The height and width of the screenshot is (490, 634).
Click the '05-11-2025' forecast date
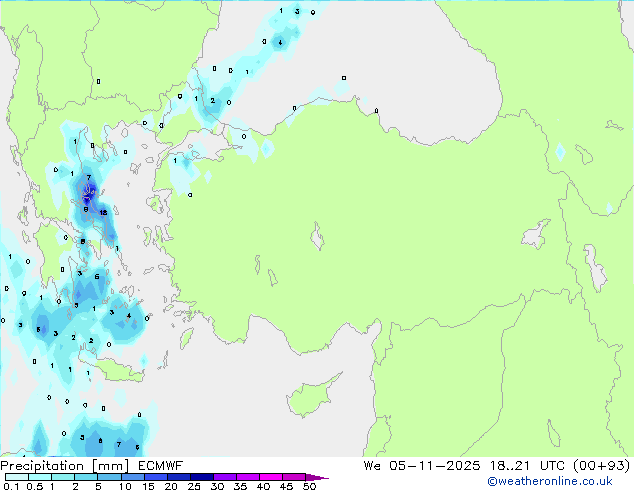[x=435, y=466]
